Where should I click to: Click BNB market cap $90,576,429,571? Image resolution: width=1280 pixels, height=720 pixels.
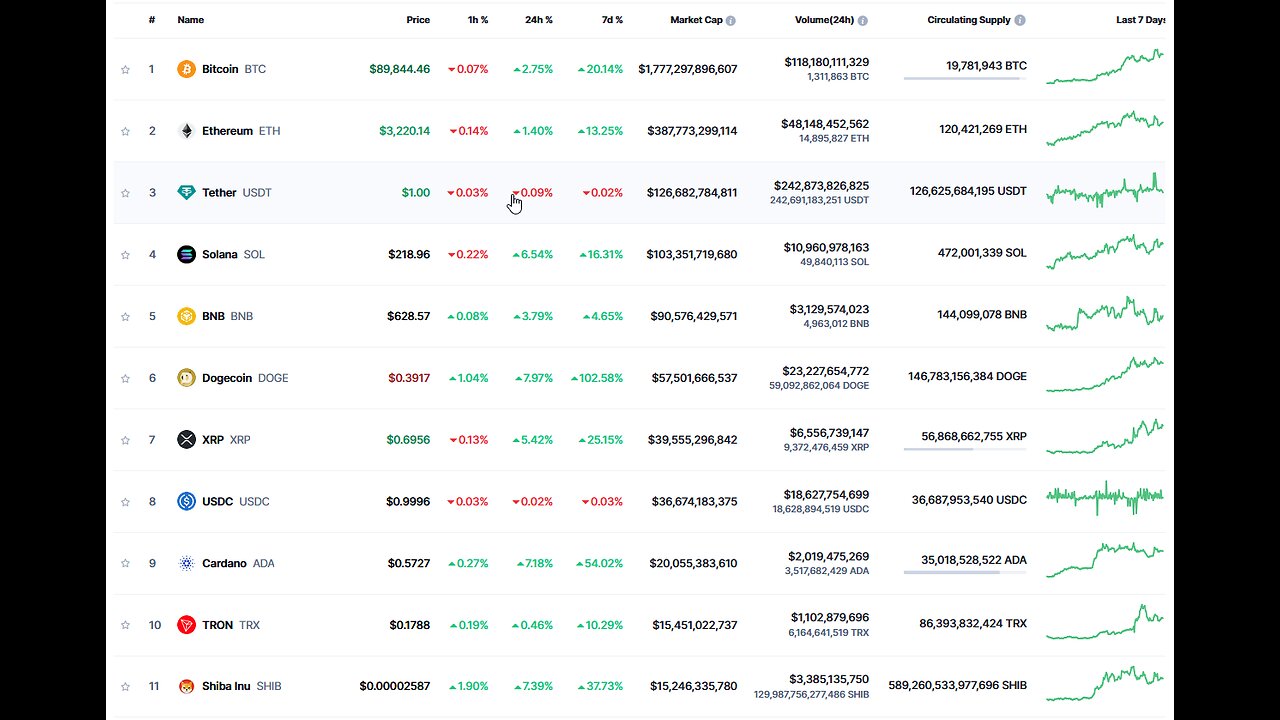tap(694, 316)
